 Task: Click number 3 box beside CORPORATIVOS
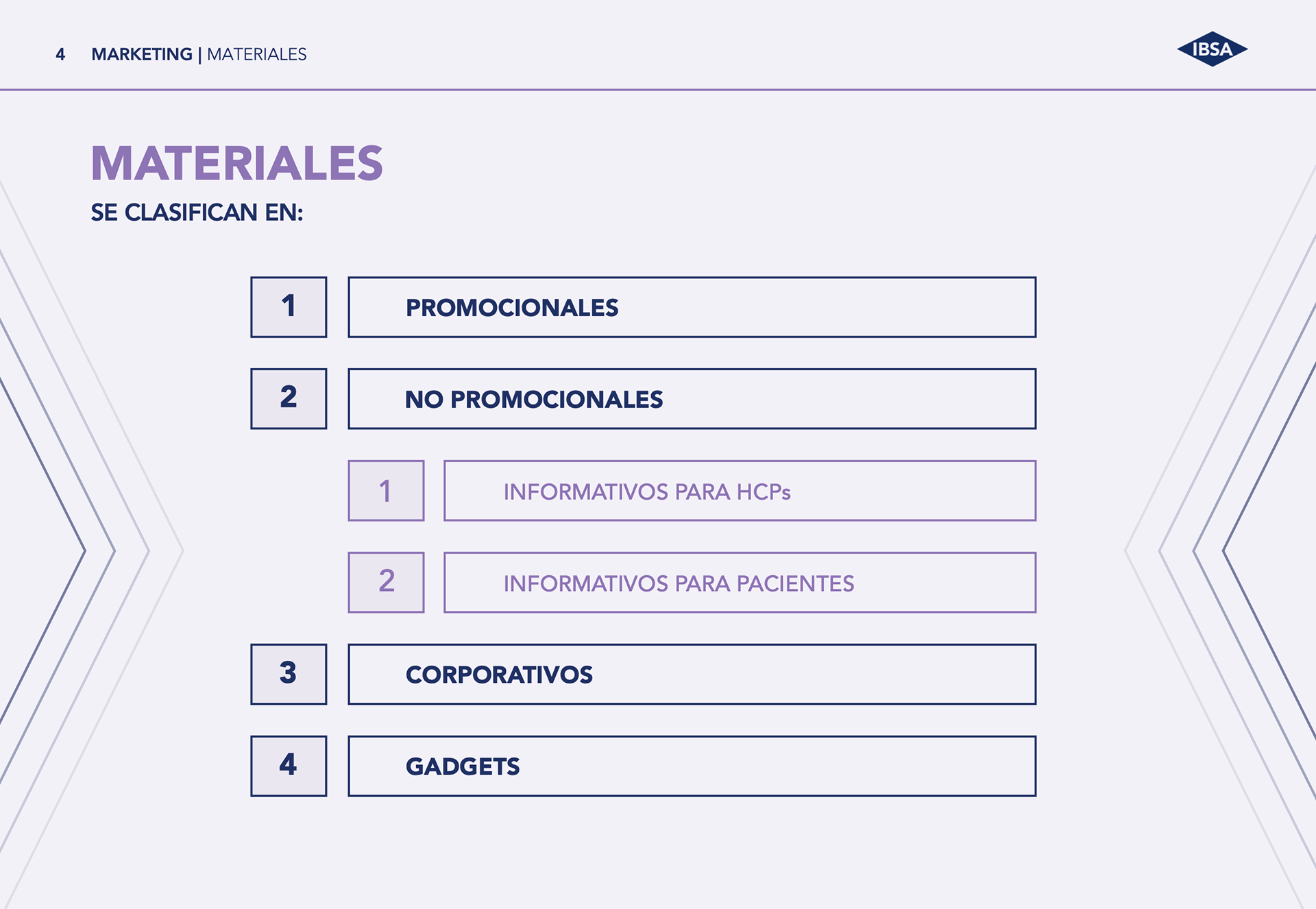289,675
